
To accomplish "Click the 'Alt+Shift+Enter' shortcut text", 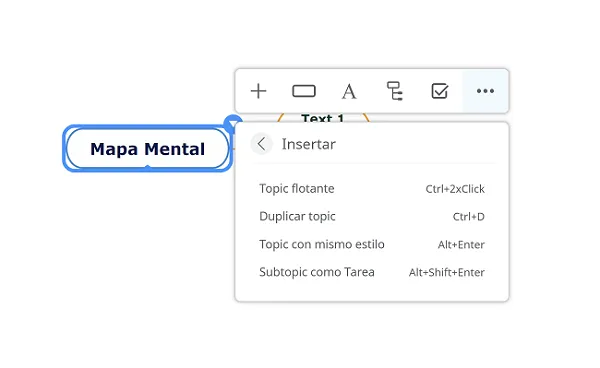I will pos(447,272).
